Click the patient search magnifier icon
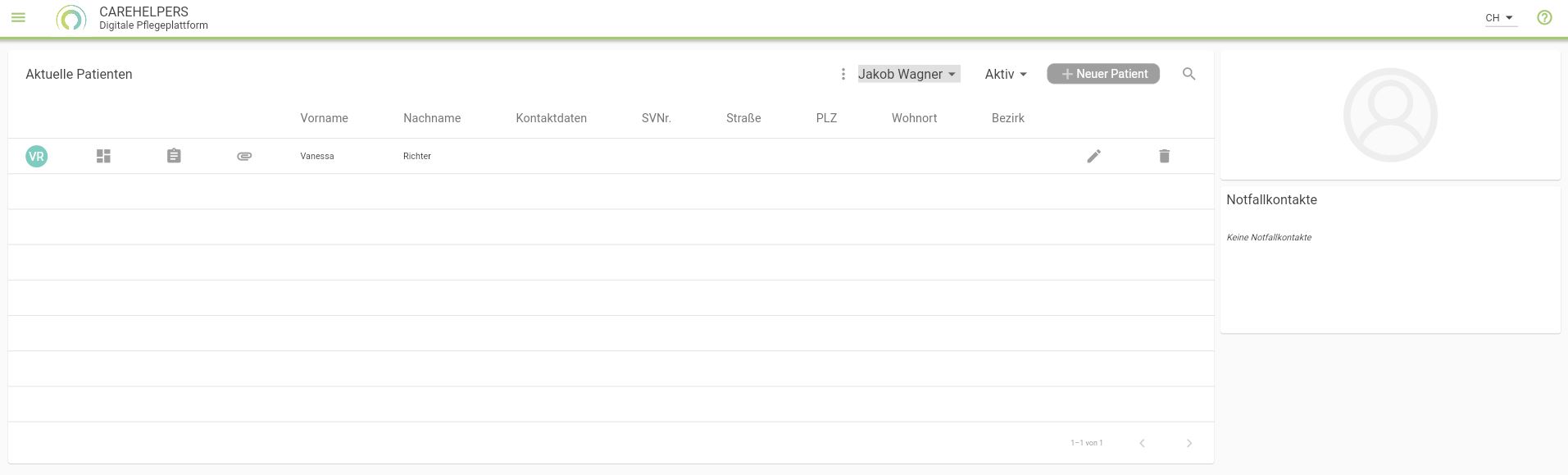 click(1188, 74)
